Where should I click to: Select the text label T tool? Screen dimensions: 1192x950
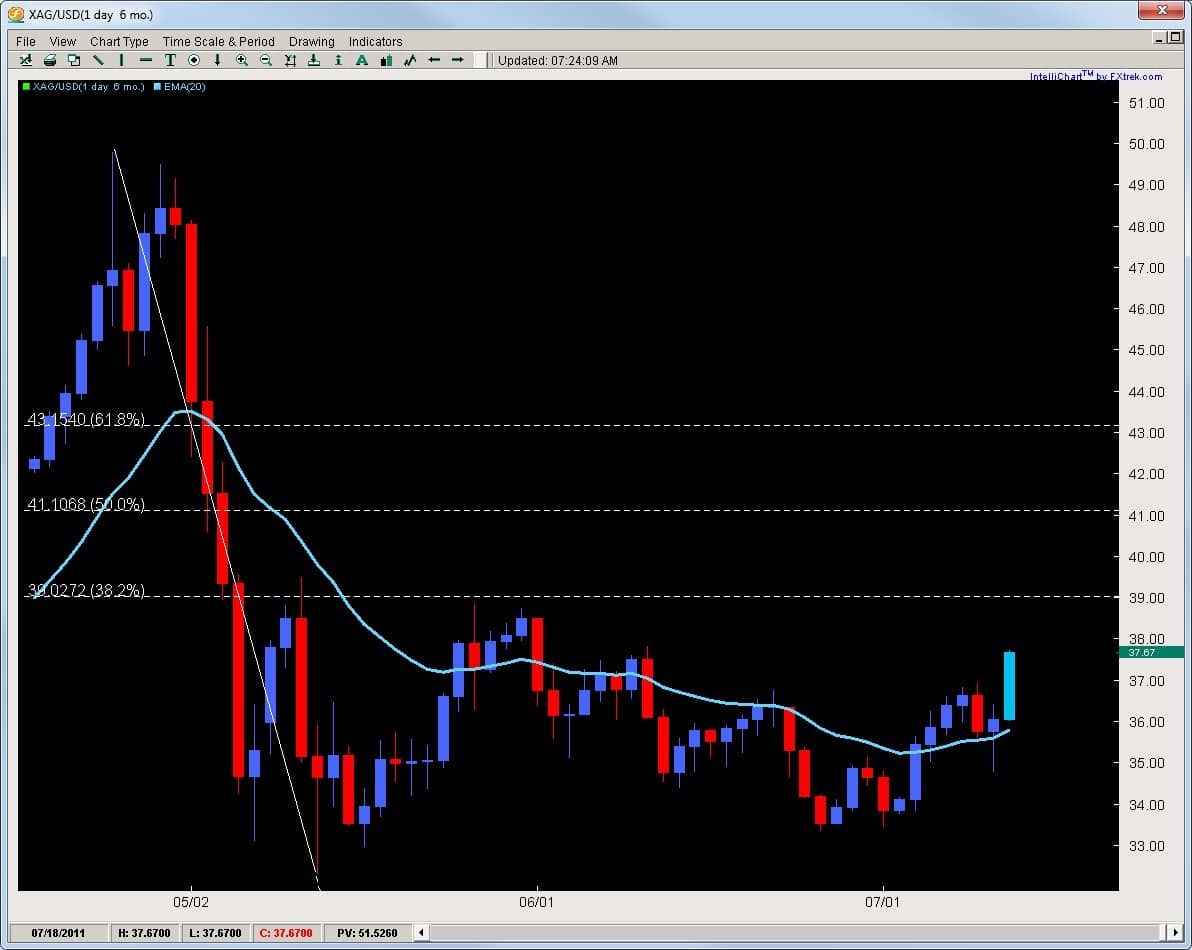[x=170, y=60]
